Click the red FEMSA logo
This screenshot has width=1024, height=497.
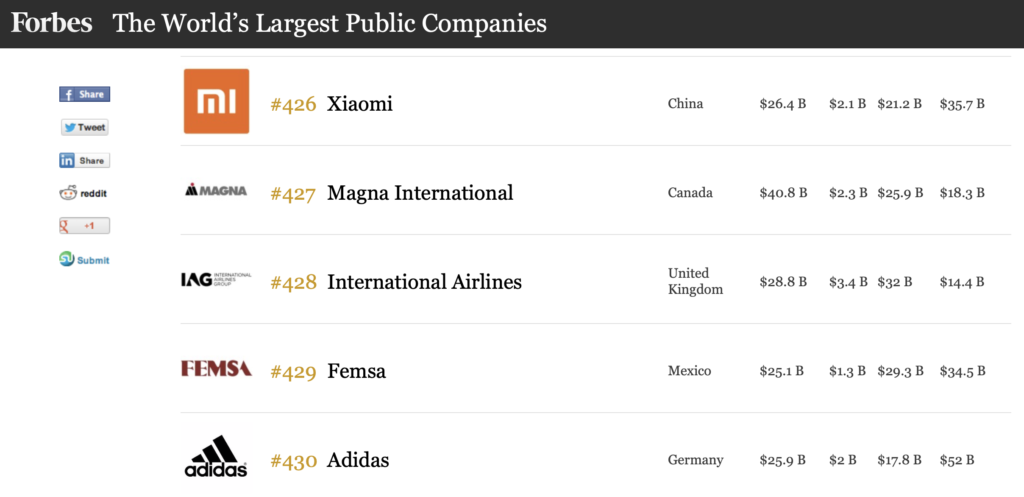pyautogui.click(x=216, y=368)
